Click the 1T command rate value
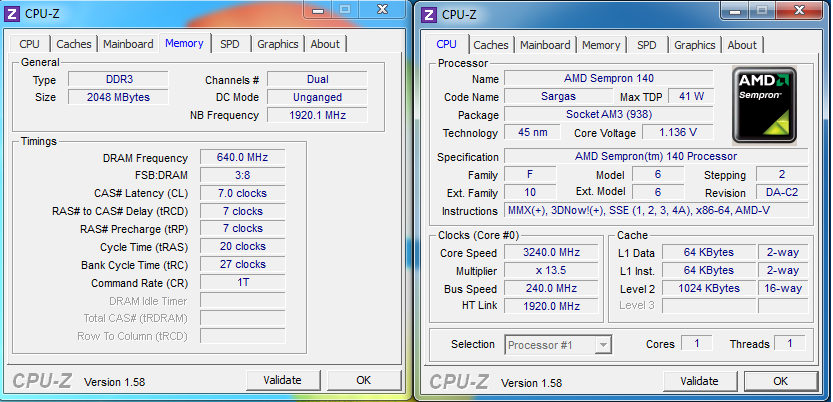This screenshot has width=833, height=402. click(x=242, y=283)
